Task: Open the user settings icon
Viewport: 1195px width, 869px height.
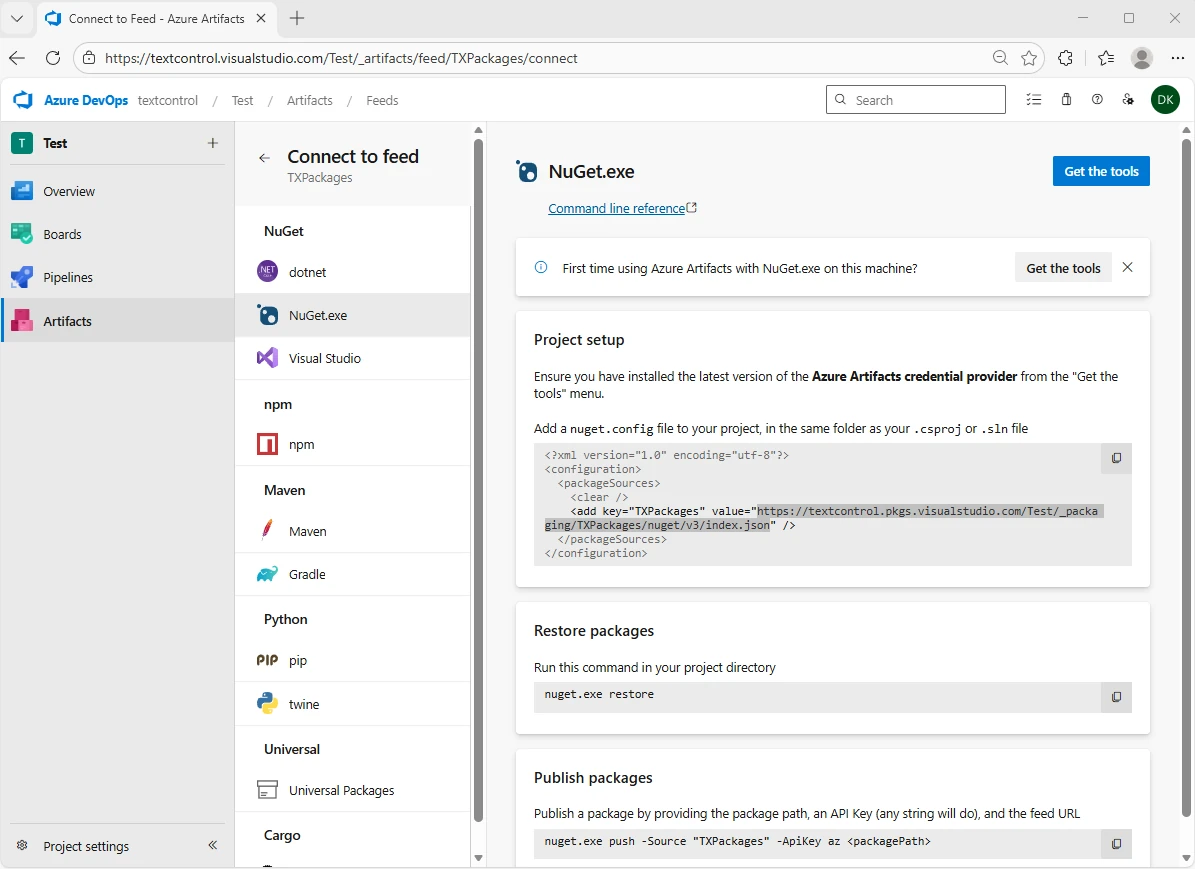Action: pos(1128,100)
